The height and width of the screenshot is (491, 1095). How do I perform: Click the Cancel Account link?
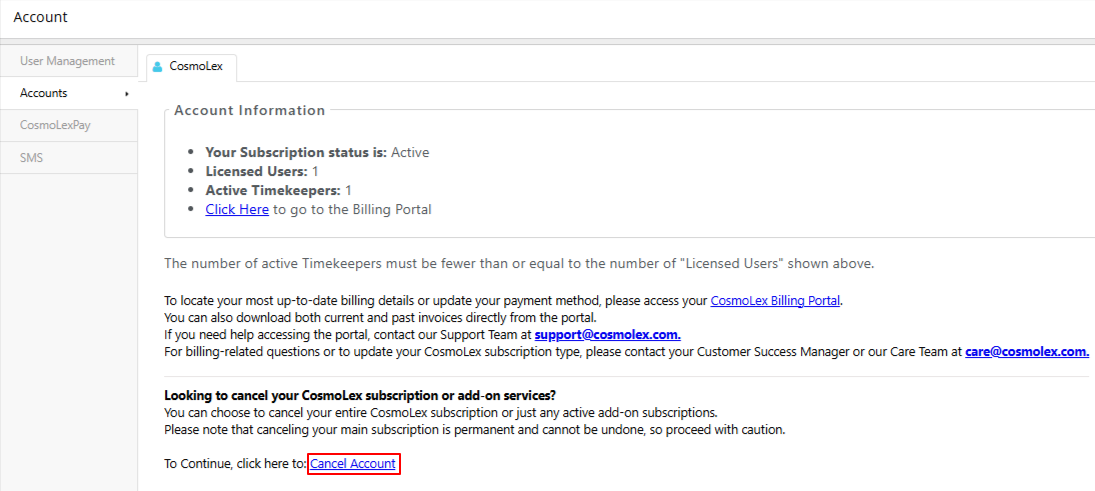353,463
